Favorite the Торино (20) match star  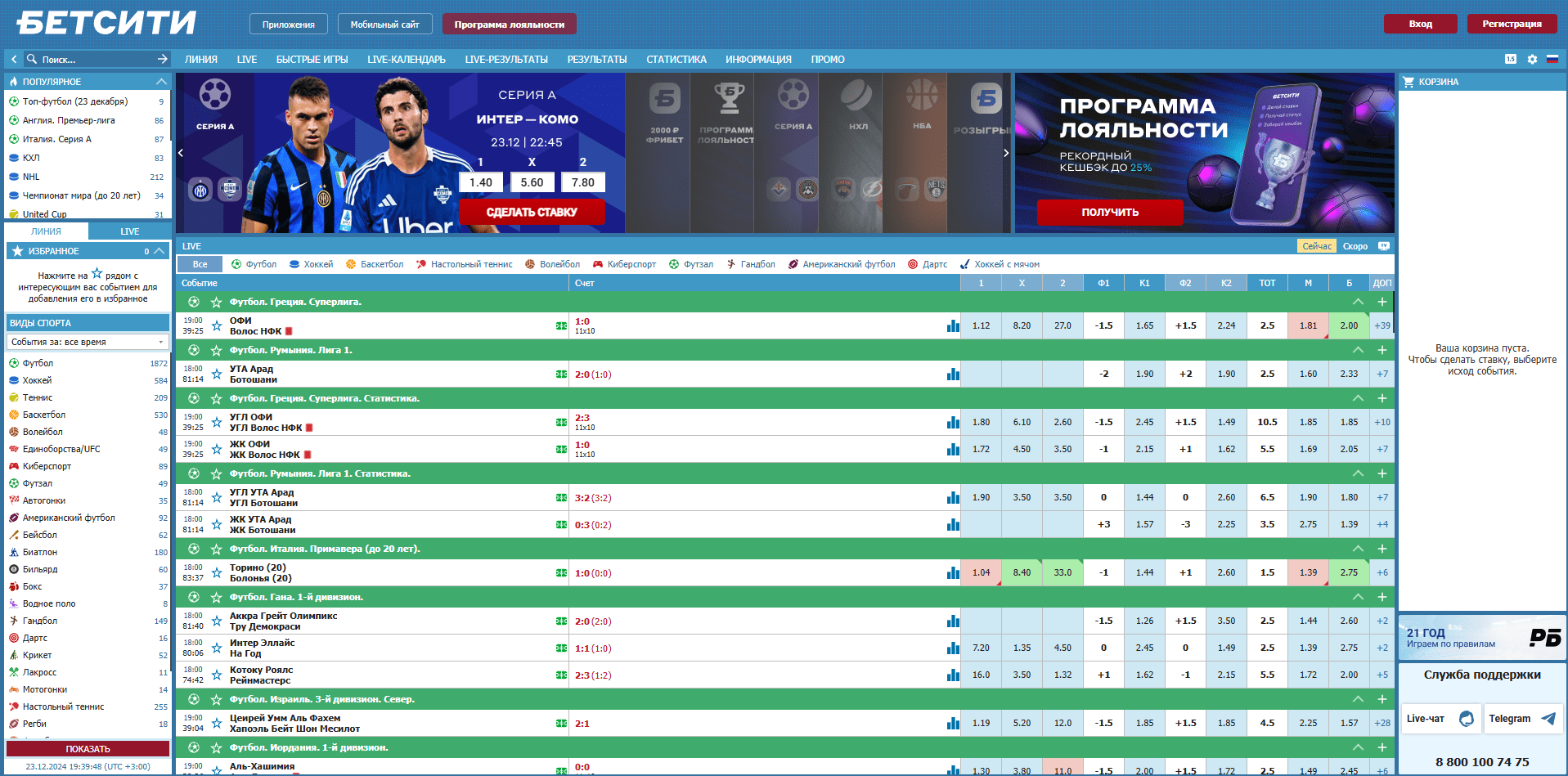tap(217, 572)
